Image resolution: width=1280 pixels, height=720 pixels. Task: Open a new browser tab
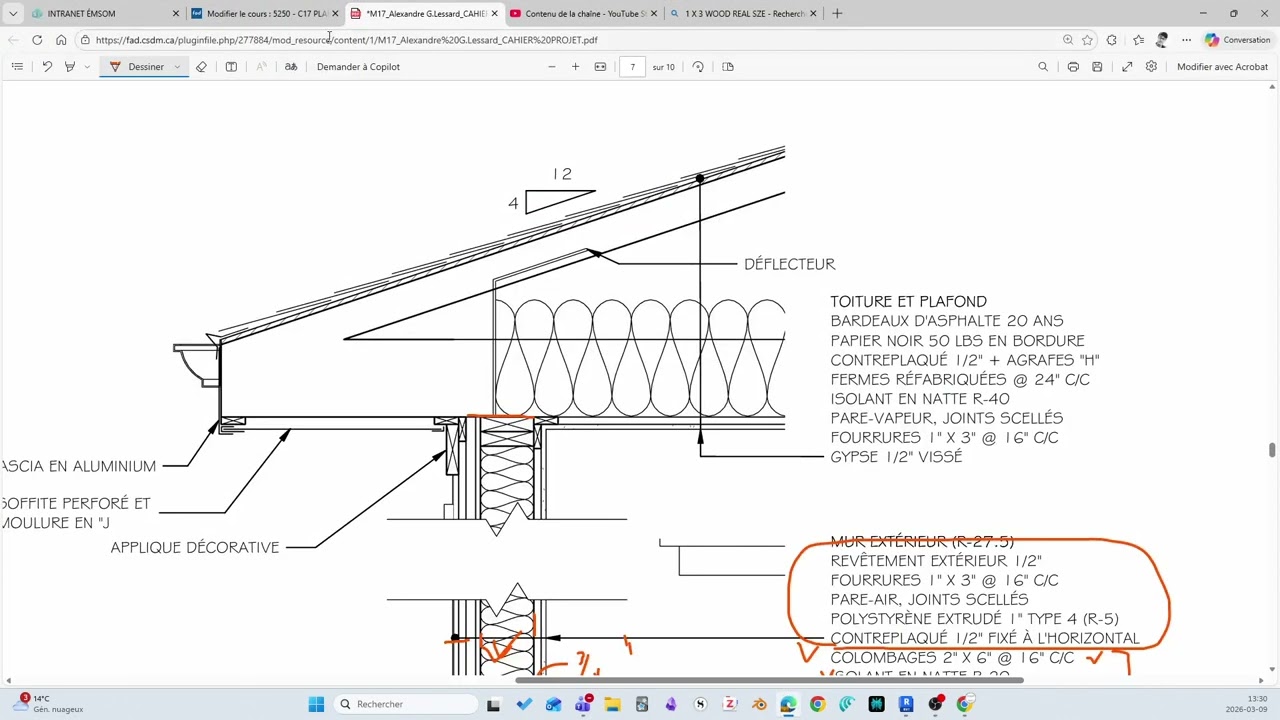click(837, 14)
